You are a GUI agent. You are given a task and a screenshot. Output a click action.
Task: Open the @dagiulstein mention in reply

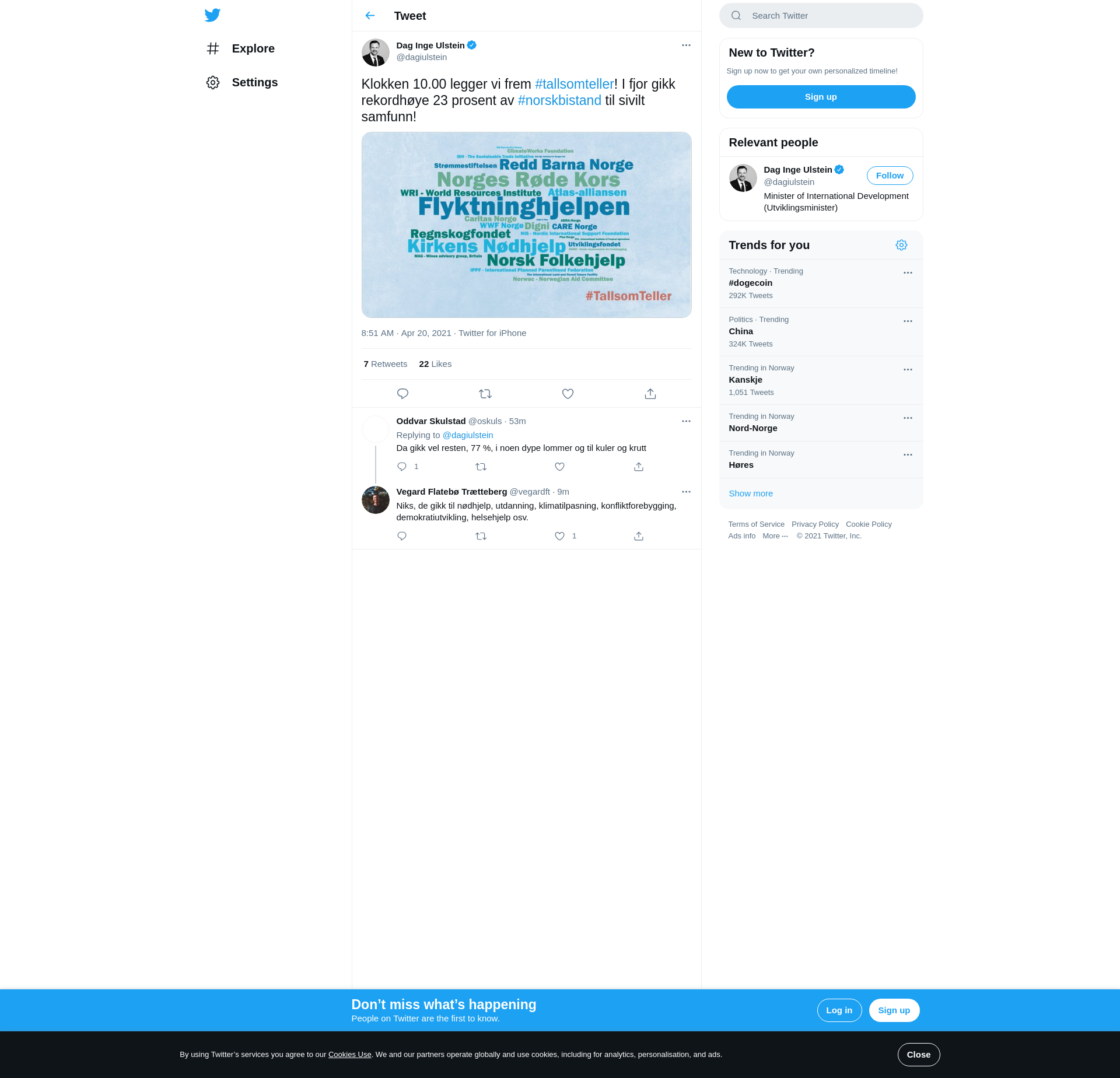pos(468,435)
